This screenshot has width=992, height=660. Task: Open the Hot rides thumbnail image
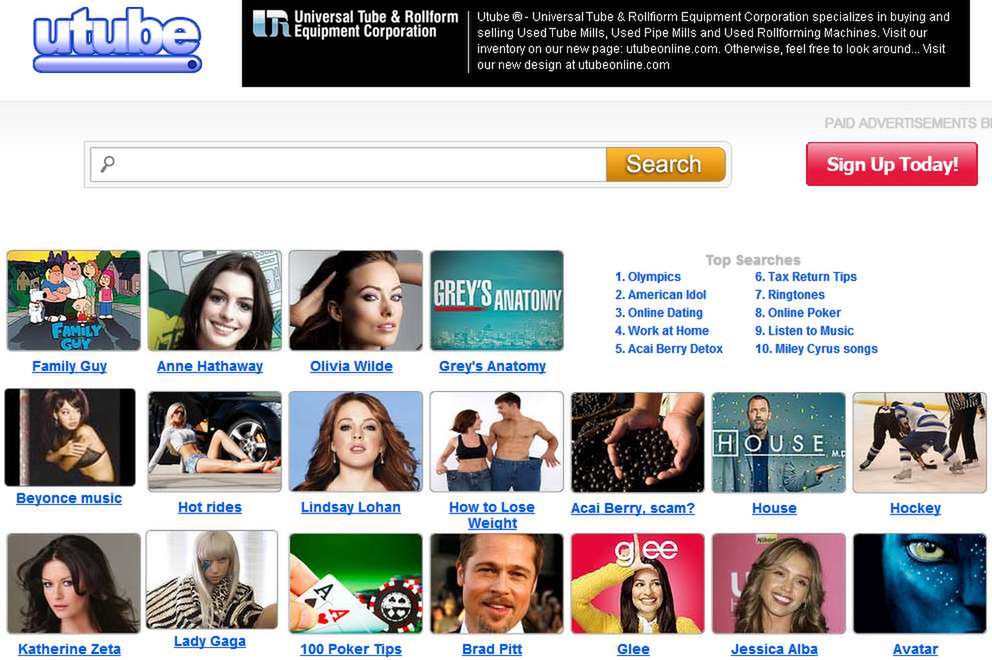214,441
